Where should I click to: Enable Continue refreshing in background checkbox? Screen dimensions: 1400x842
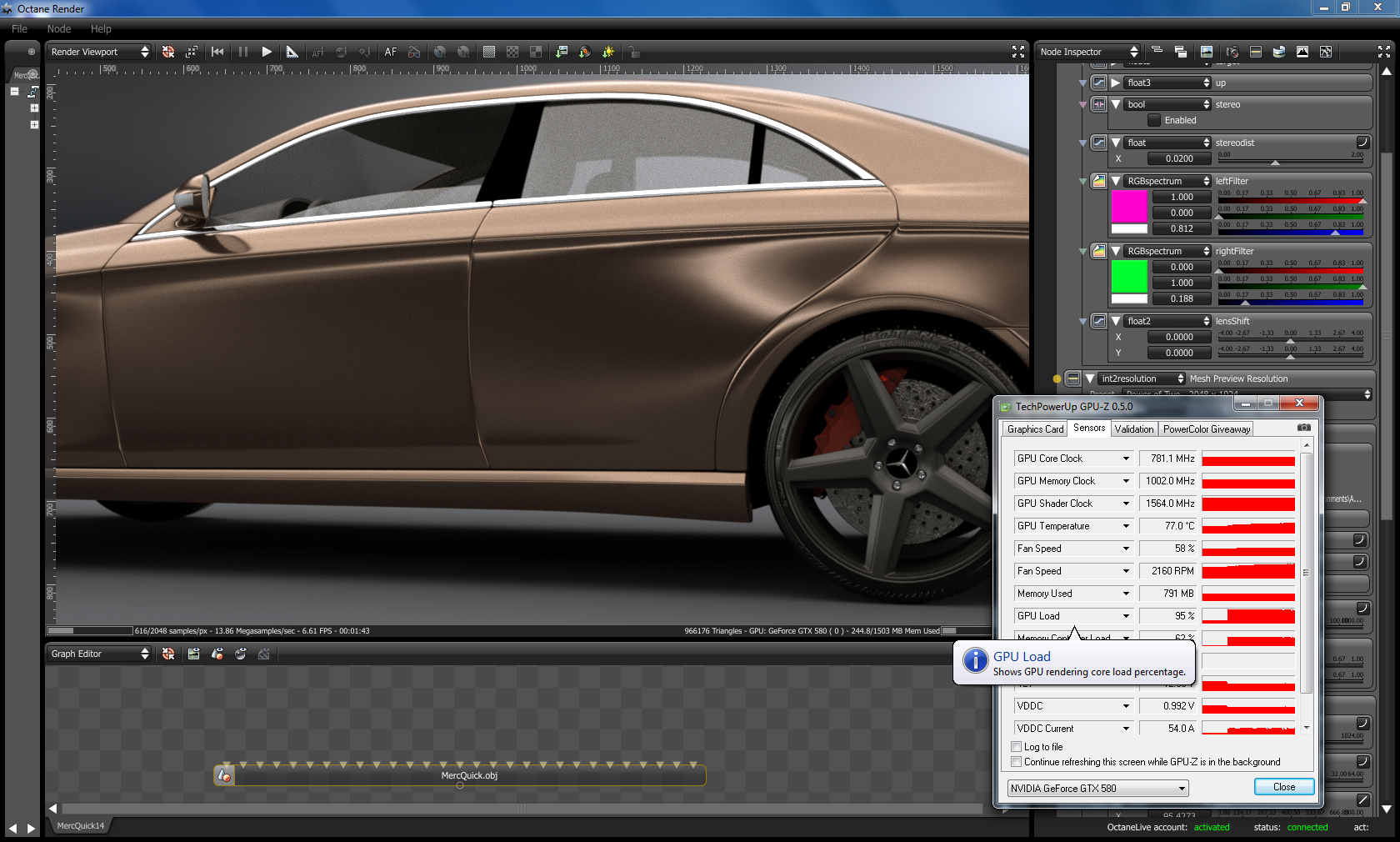pyautogui.click(x=1017, y=762)
